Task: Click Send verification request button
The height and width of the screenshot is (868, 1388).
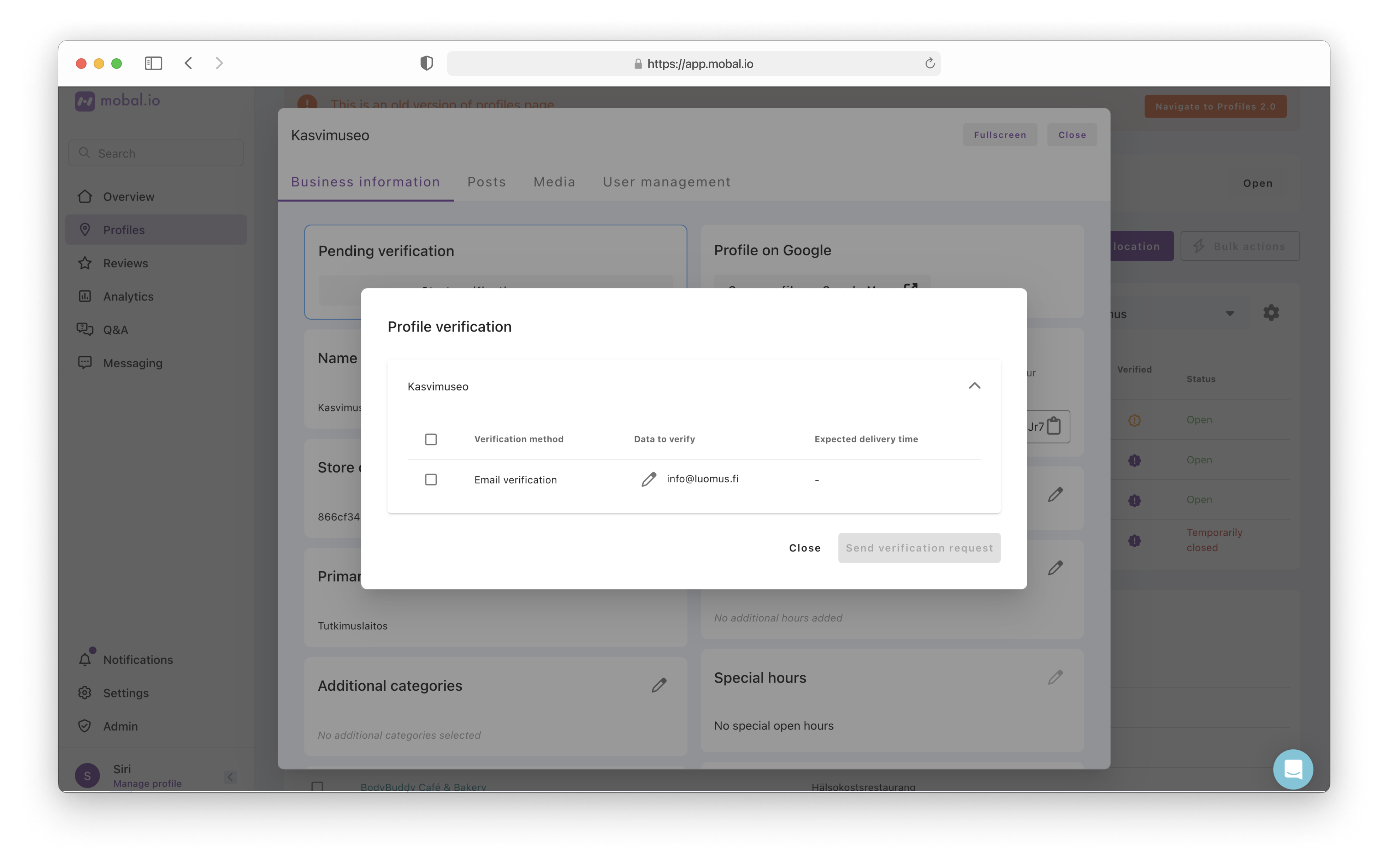Action: tap(919, 548)
